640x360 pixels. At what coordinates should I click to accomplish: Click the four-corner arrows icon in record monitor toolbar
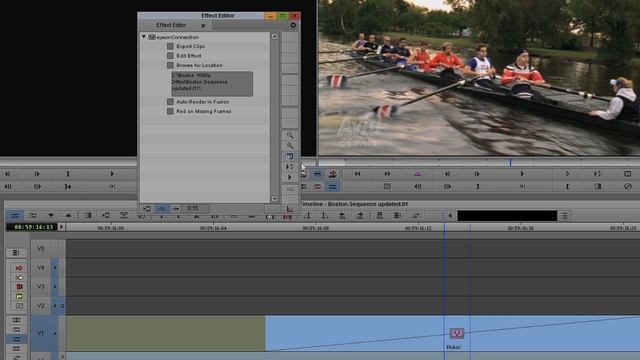click(x=597, y=174)
